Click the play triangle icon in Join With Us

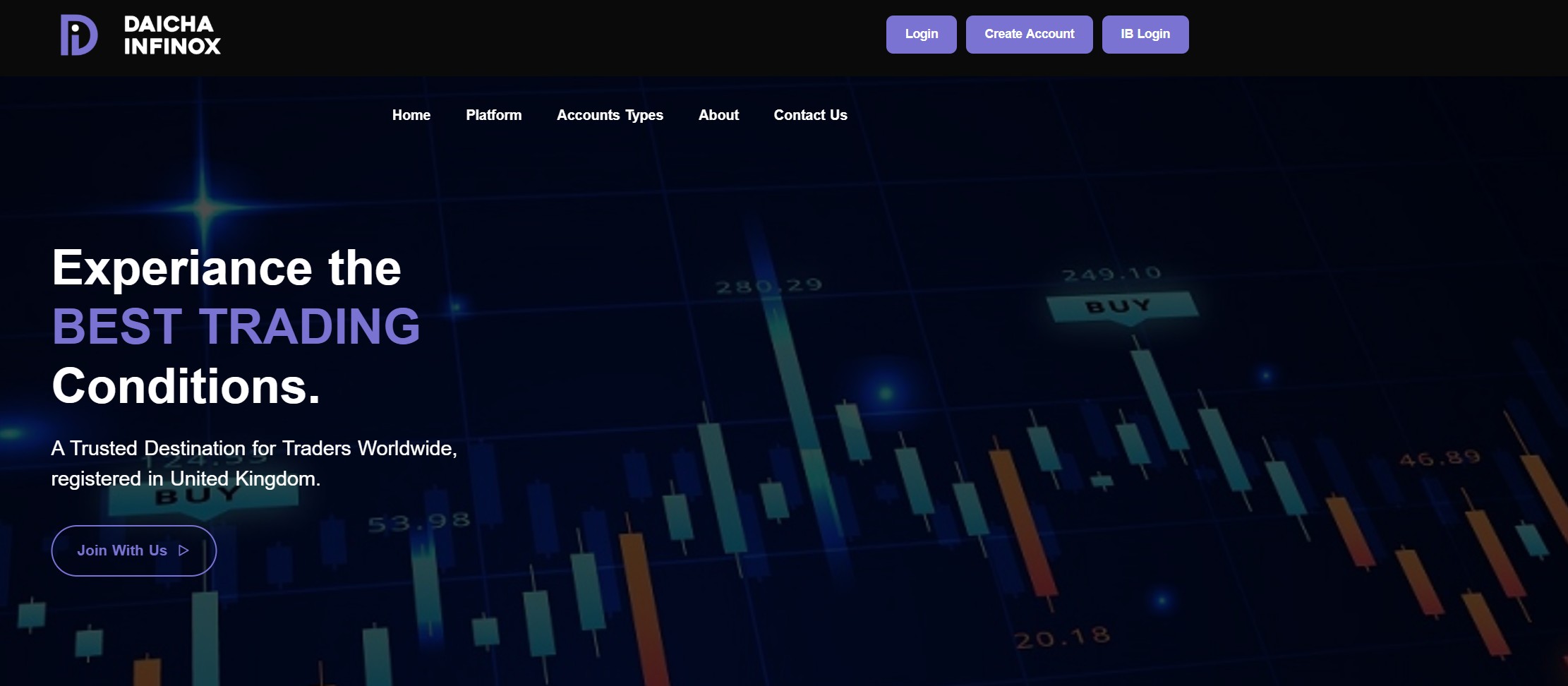(x=183, y=550)
